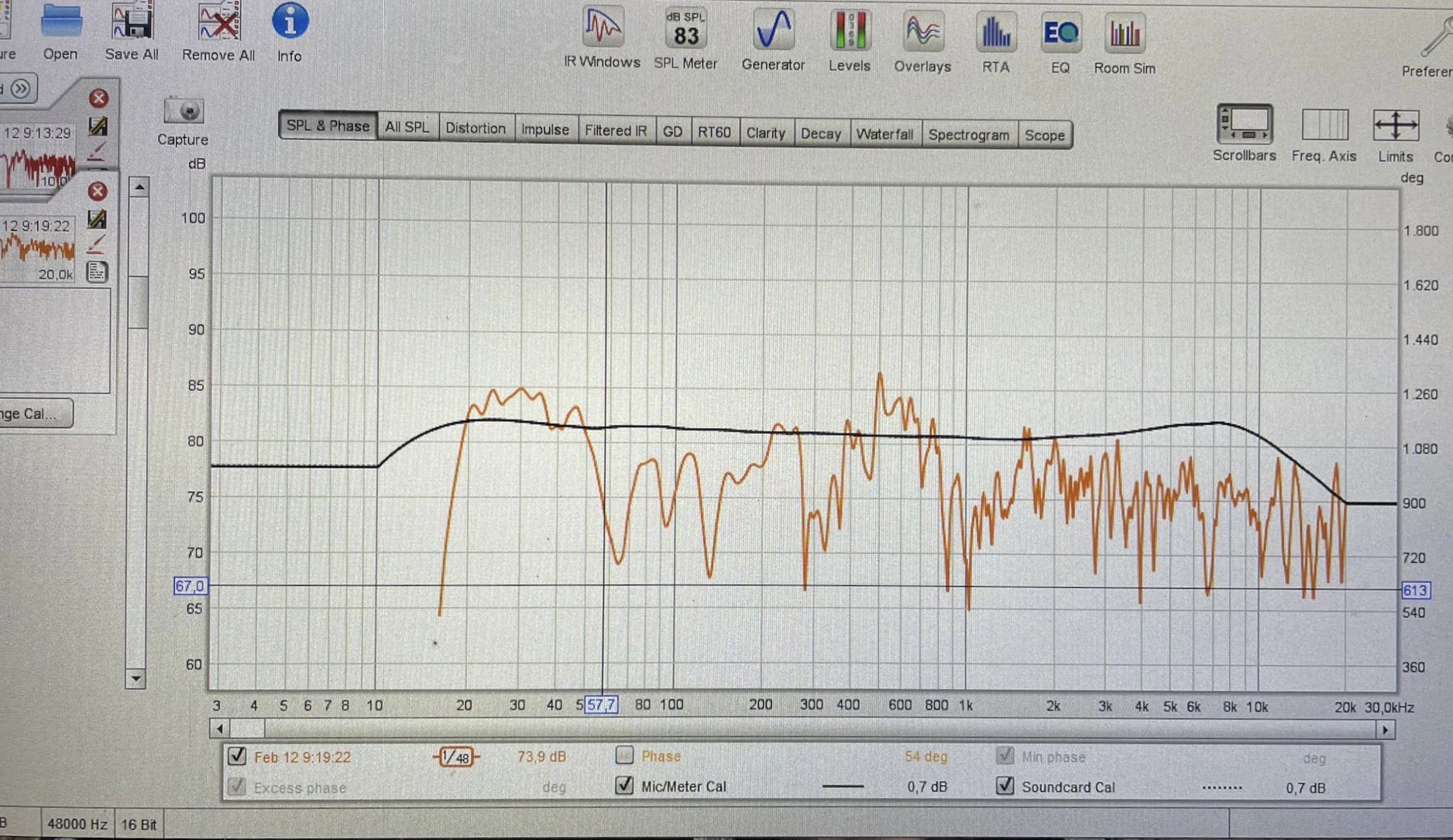1453x840 pixels.
Task: Open the Overlays window
Action: click(922, 42)
